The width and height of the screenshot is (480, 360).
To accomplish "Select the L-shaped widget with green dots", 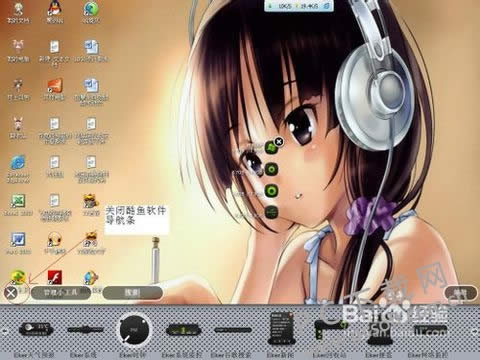I will pos(330,329).
